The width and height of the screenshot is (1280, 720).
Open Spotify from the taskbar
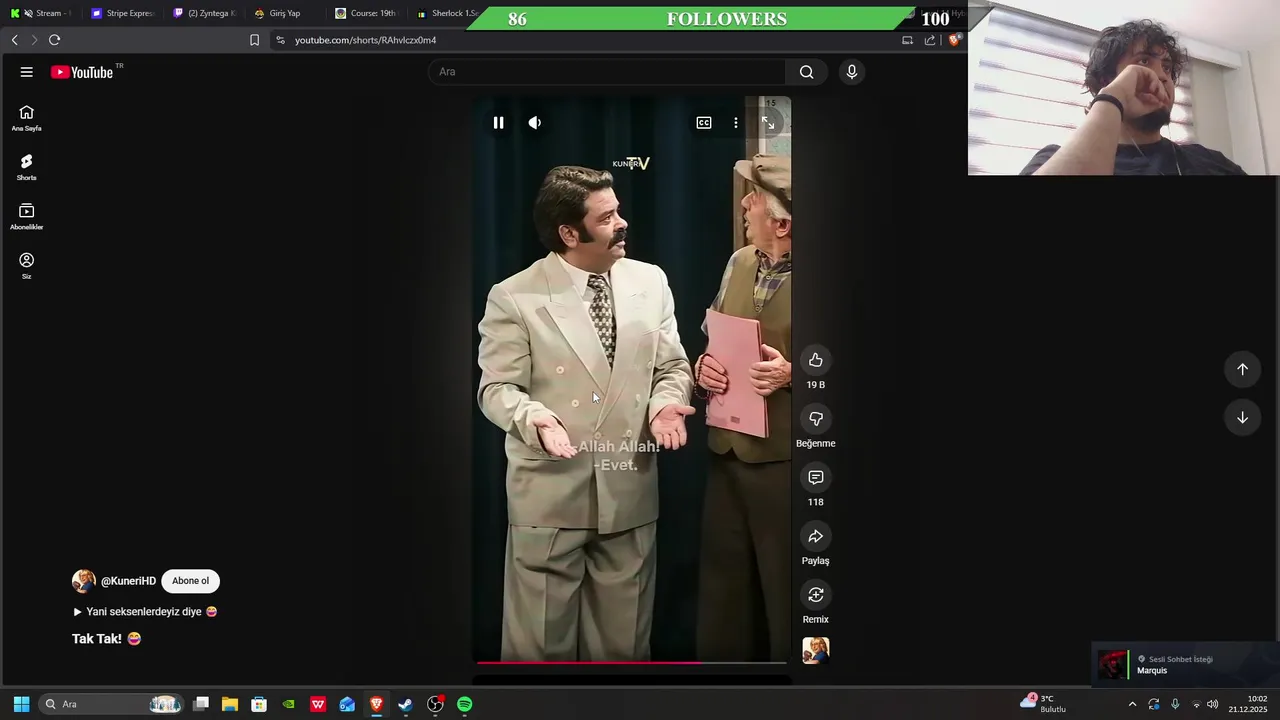[465, 704]
